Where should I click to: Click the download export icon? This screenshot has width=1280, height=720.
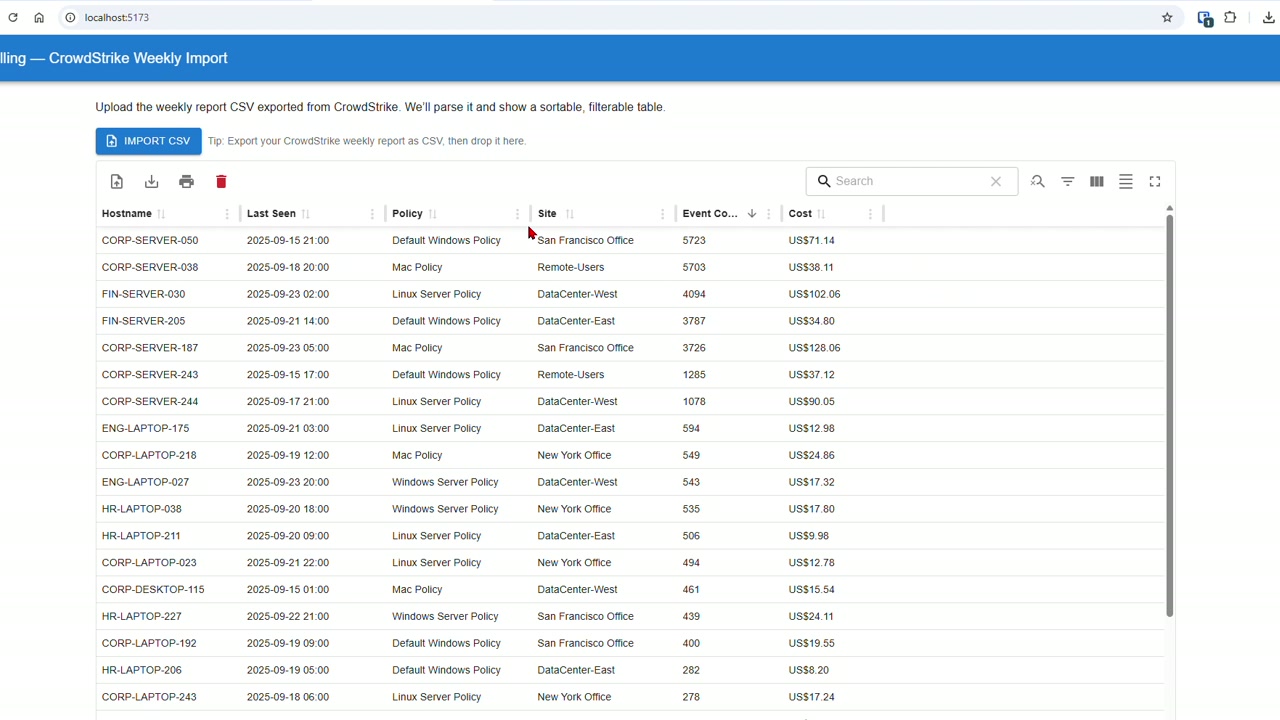[152, 181]
